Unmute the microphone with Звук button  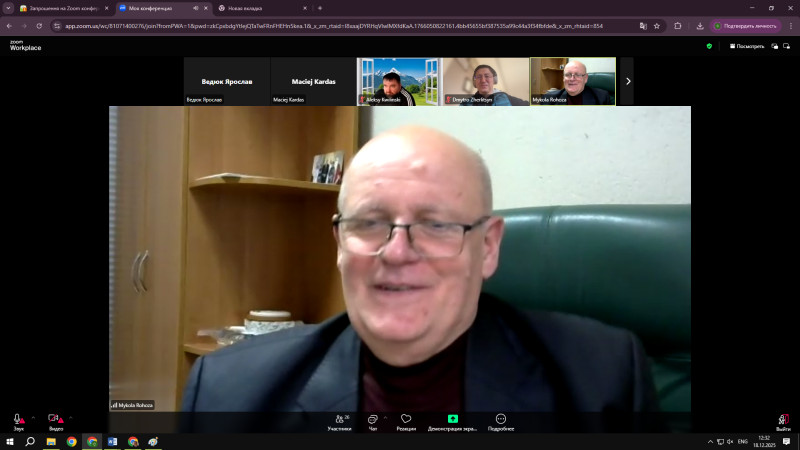(x=18, y=420)
